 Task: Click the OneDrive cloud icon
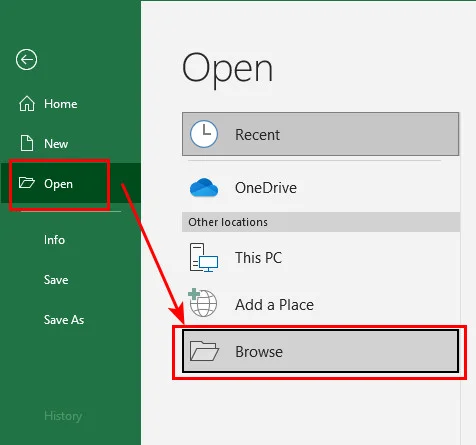(204, 188)
